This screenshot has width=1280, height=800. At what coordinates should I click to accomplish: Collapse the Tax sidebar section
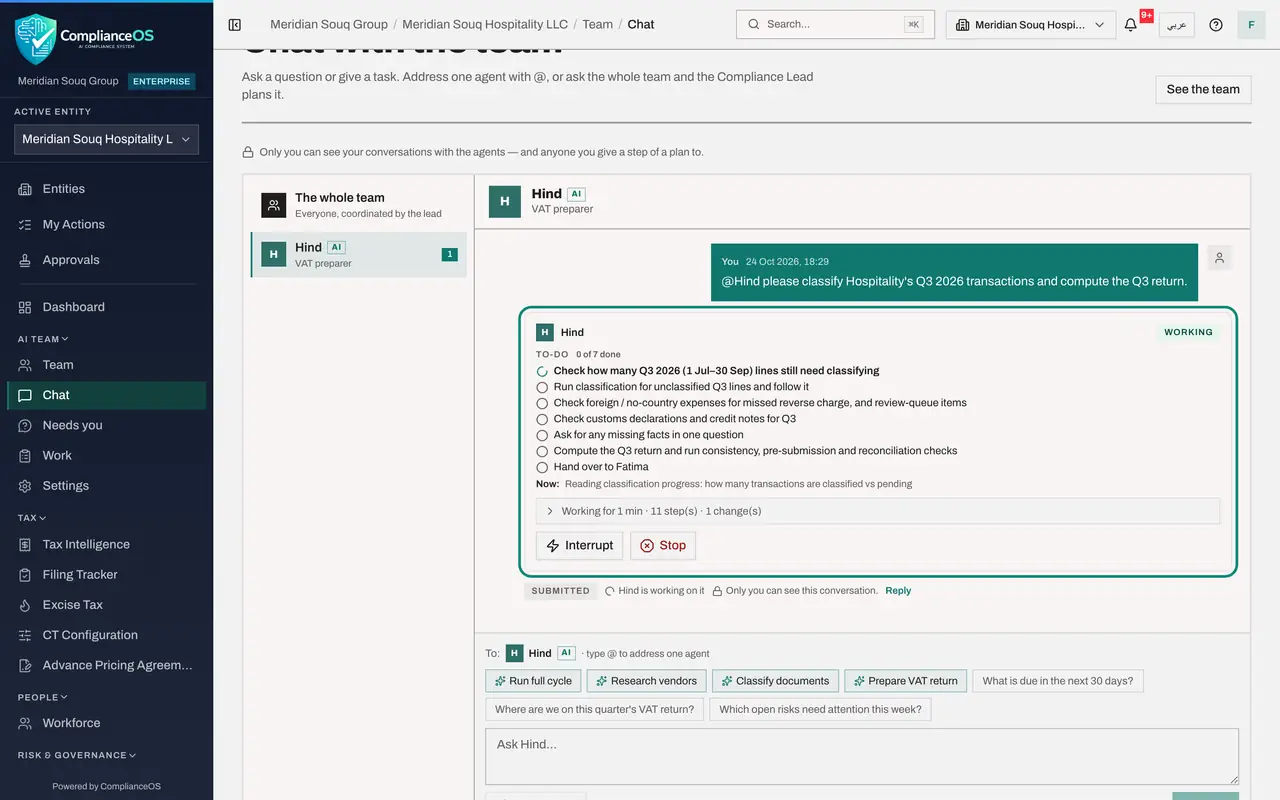coord(32,518)
